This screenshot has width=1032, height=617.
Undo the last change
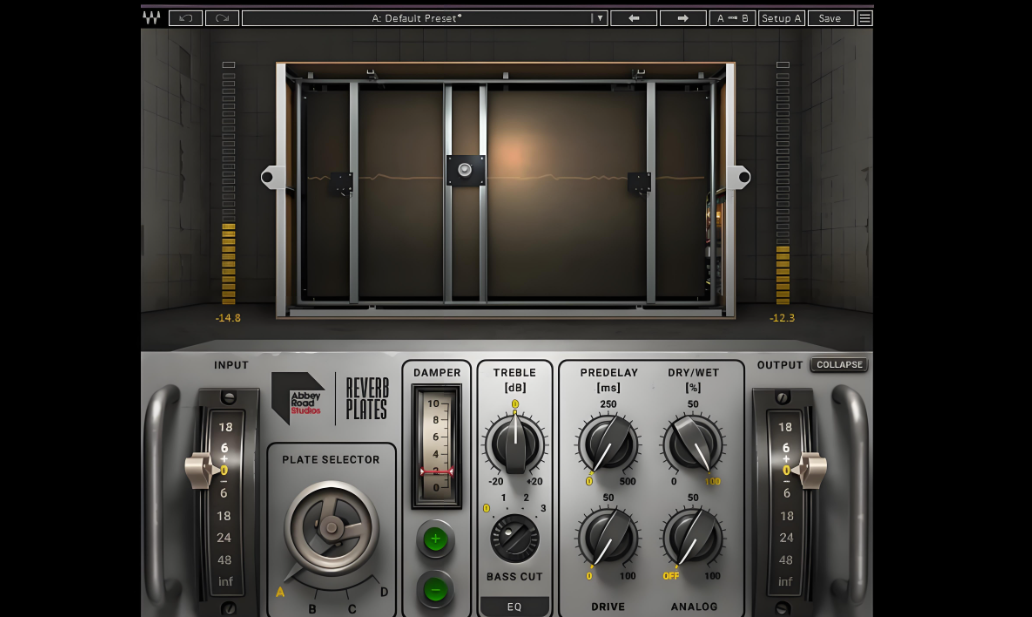186,18
